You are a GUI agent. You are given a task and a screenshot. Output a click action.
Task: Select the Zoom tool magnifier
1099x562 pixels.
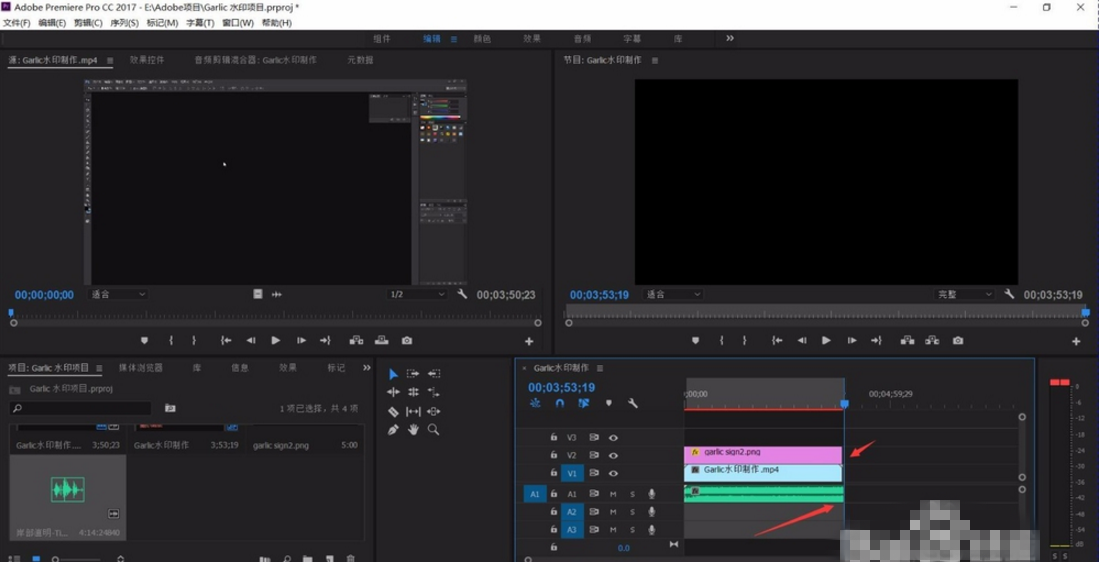(x=433, y=430)
